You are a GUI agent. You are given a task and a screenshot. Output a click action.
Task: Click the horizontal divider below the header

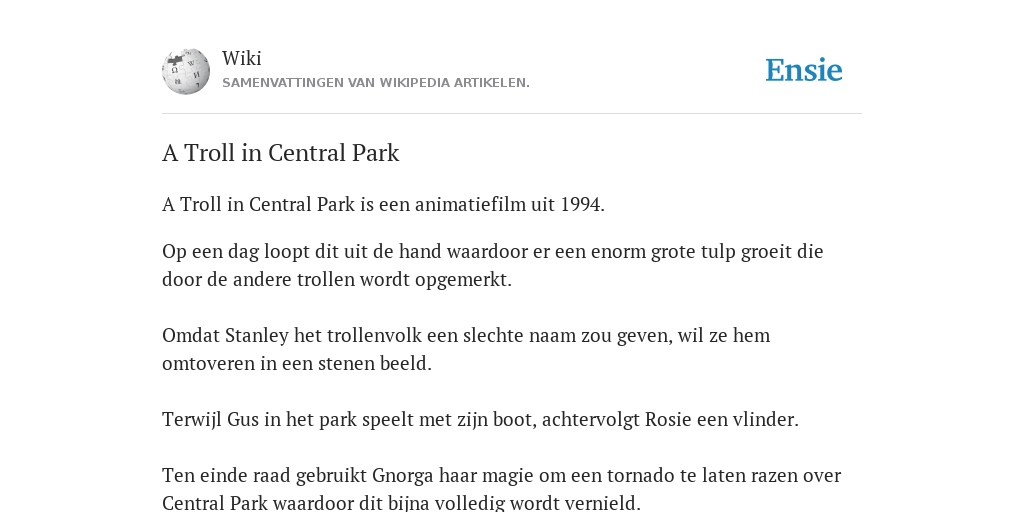(512, 114)
